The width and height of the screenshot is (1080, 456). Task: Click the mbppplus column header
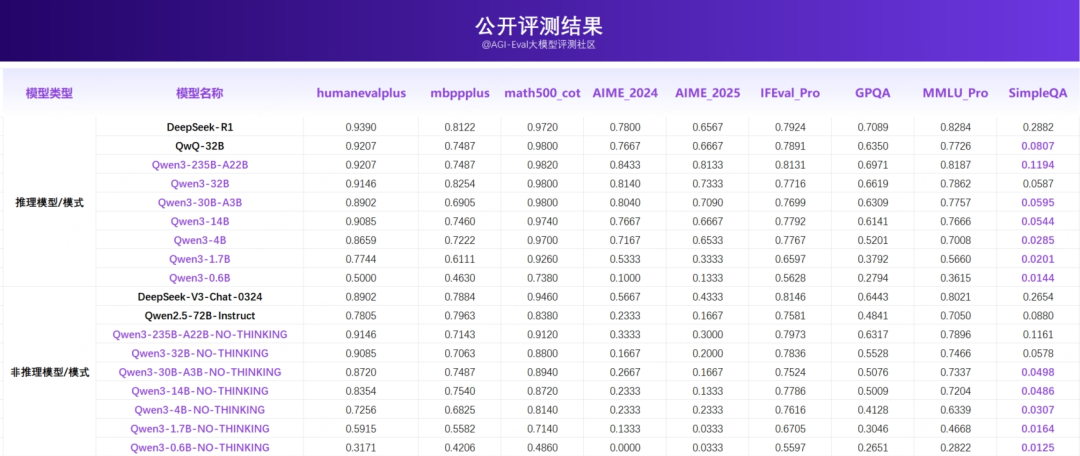point(460,93)
